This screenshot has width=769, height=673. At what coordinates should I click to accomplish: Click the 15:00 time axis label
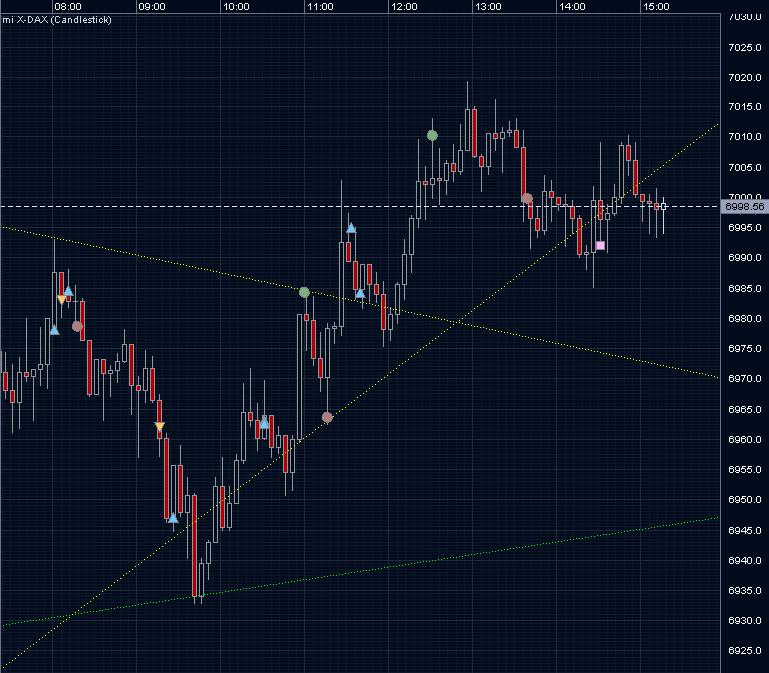click(657, 6)
